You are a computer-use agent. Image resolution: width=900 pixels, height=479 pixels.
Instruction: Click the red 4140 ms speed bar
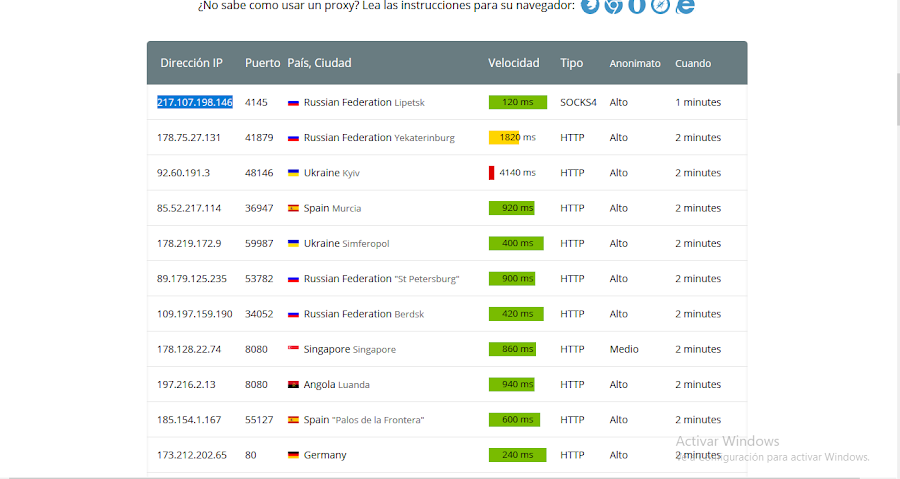tap(492, 173)
